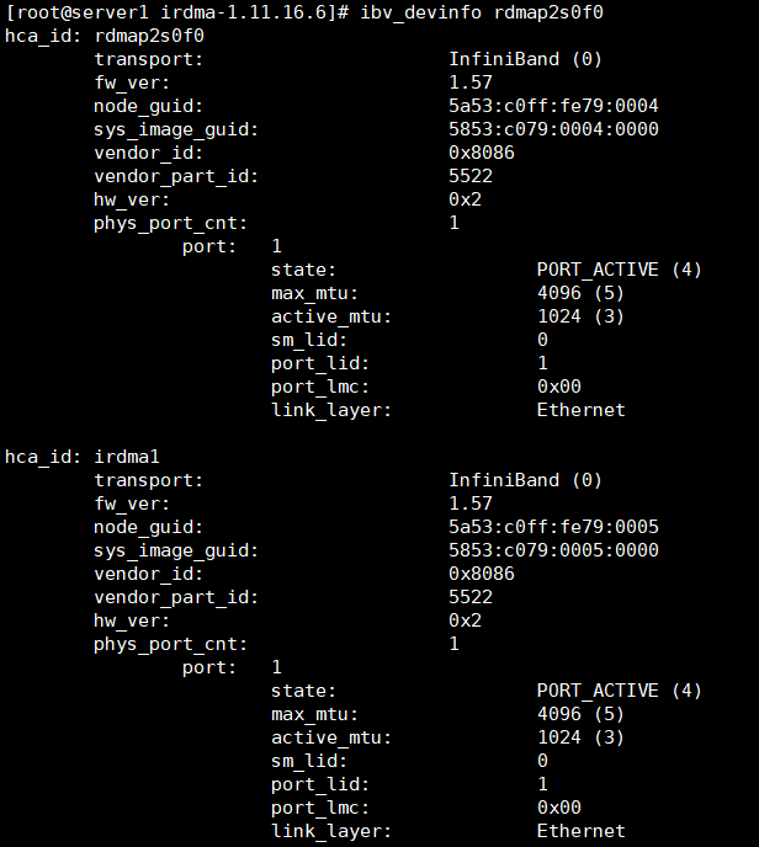
Task: Click link_layer Ethernet value for rdmap2s0f0
Action: pos(580,410)
